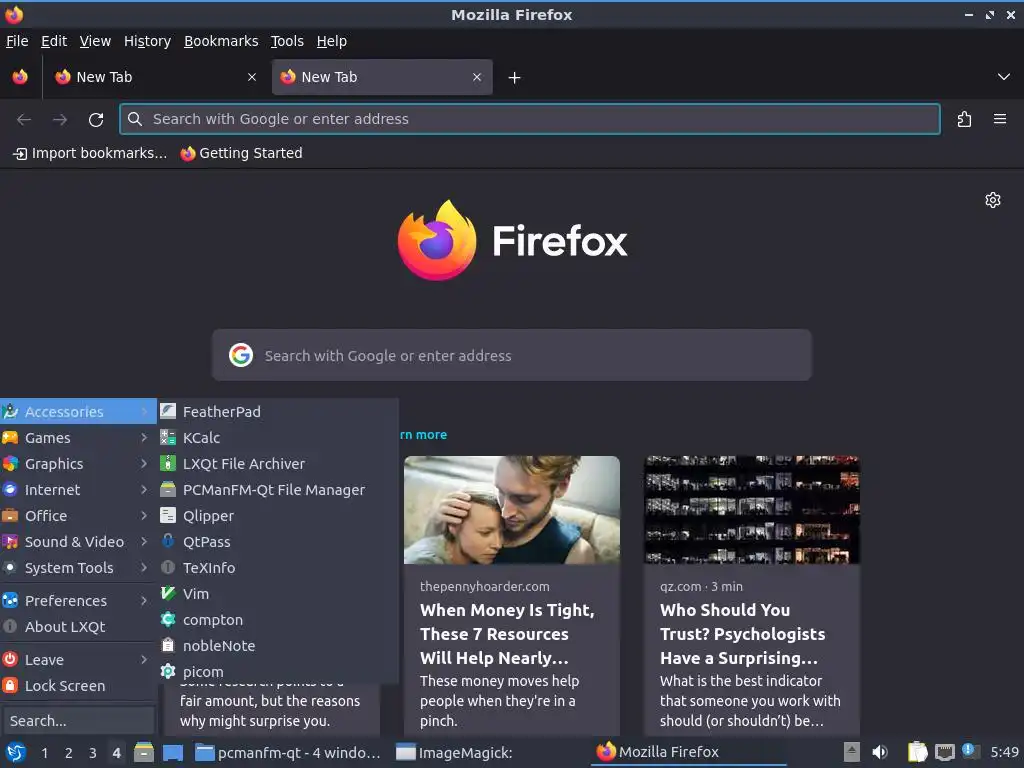Click the LXQt start menu button

click(16, 752)
